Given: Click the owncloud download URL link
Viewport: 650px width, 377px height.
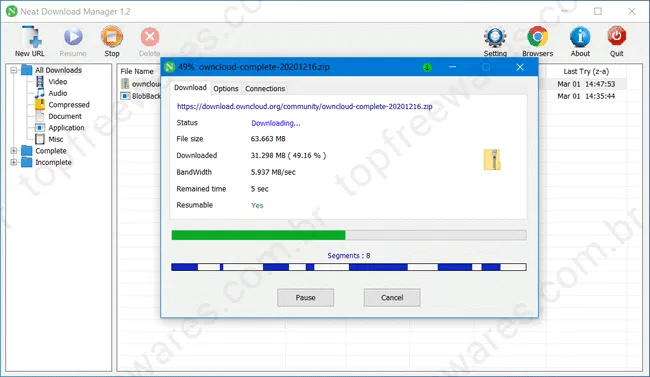Looking at the screenshot, I should coord(305,107).
